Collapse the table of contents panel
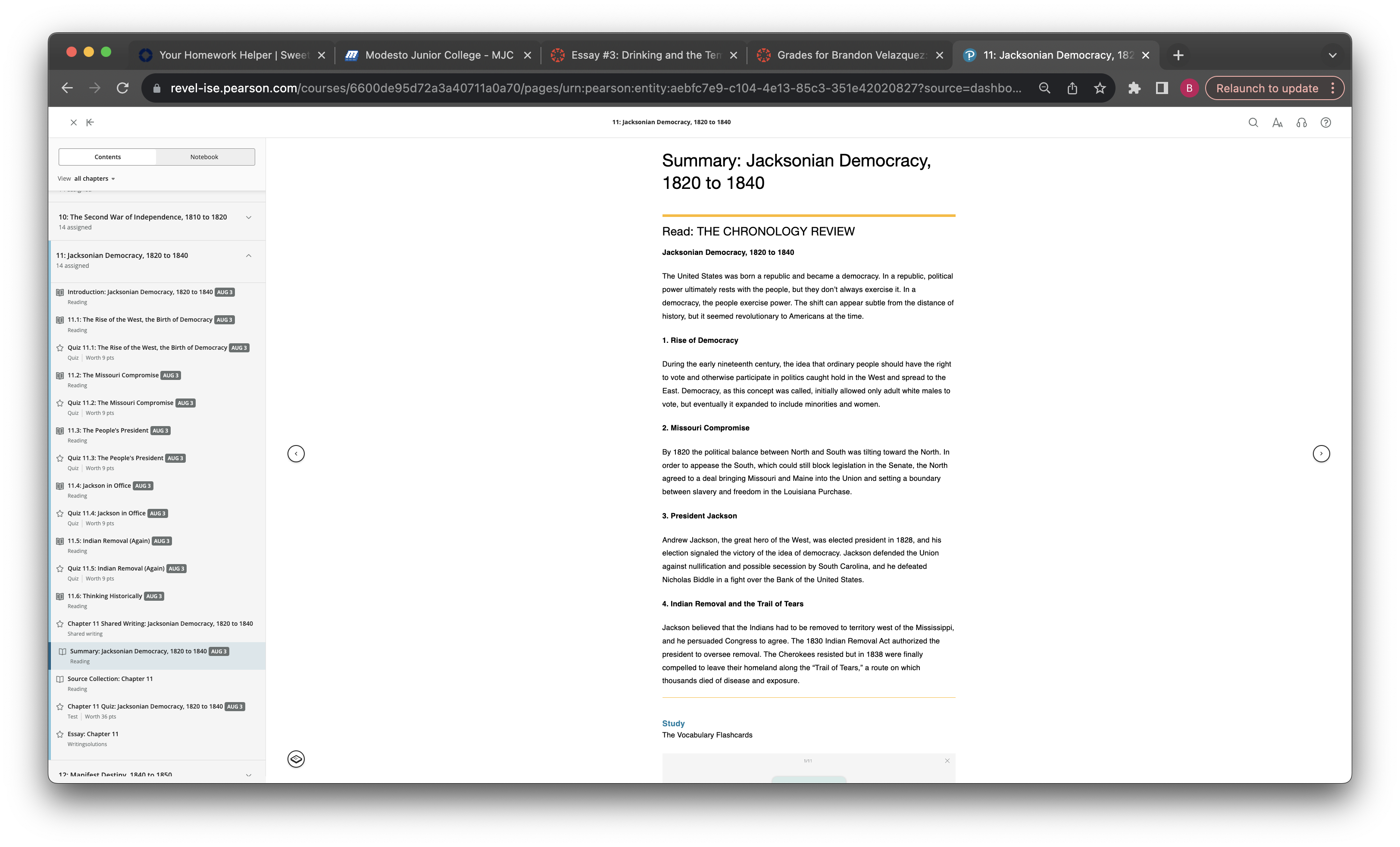The image size is (1400, 847). [x=91, y=122]
